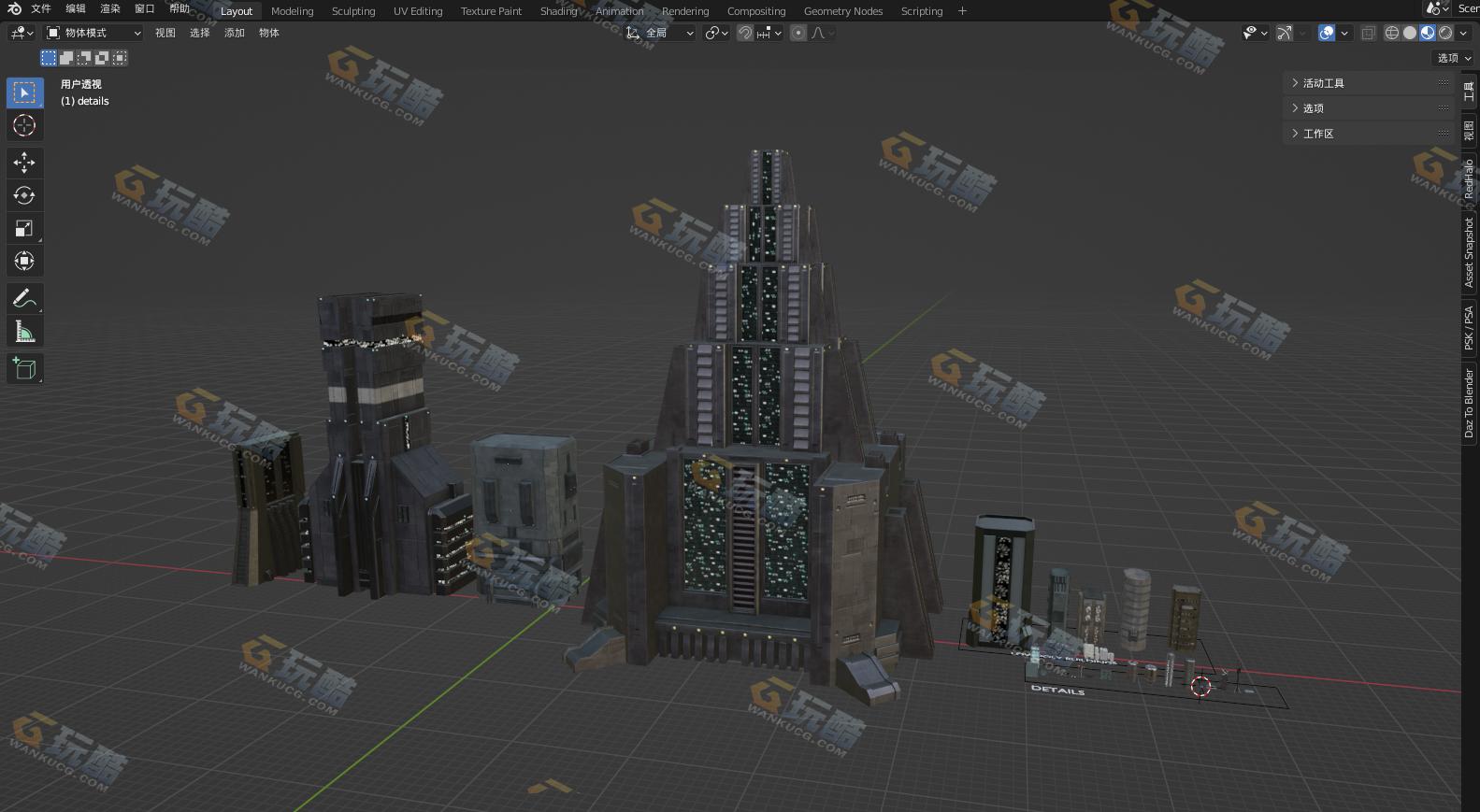Select the Add Cube tool
Viewport: 1480px width, 812px height.
tap(25, 368)
